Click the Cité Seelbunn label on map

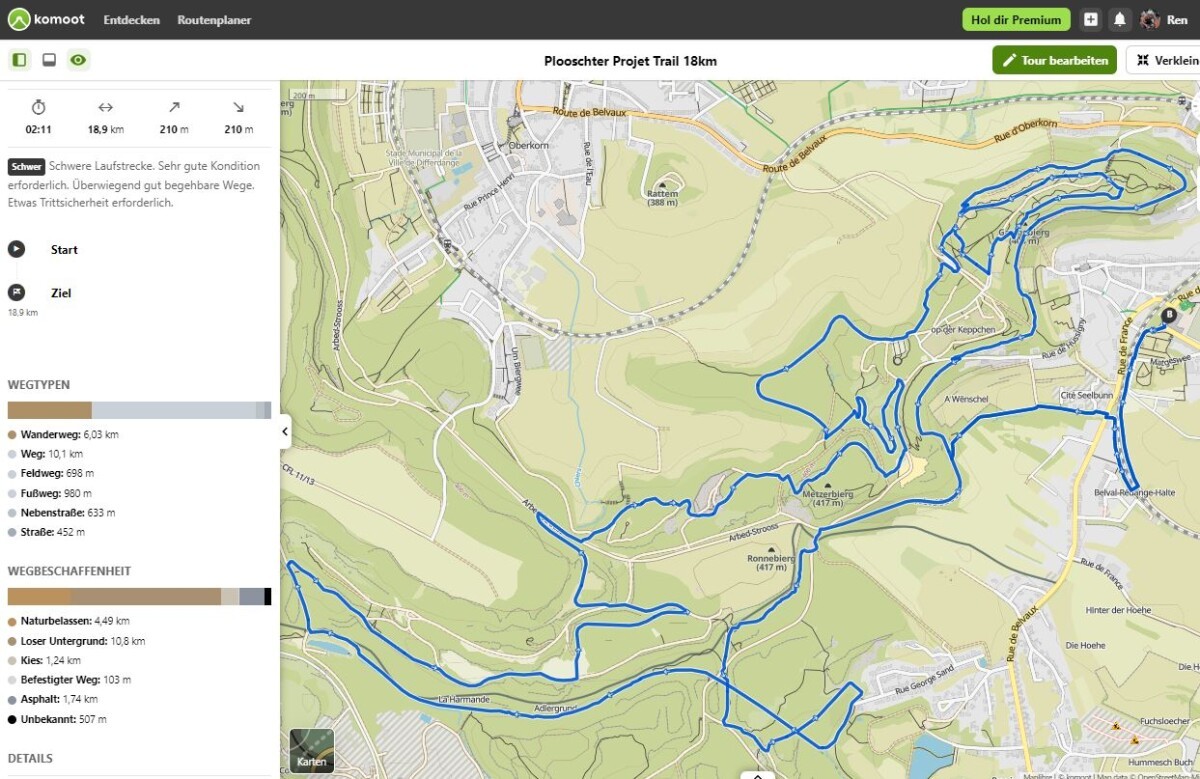(1086, 395)
